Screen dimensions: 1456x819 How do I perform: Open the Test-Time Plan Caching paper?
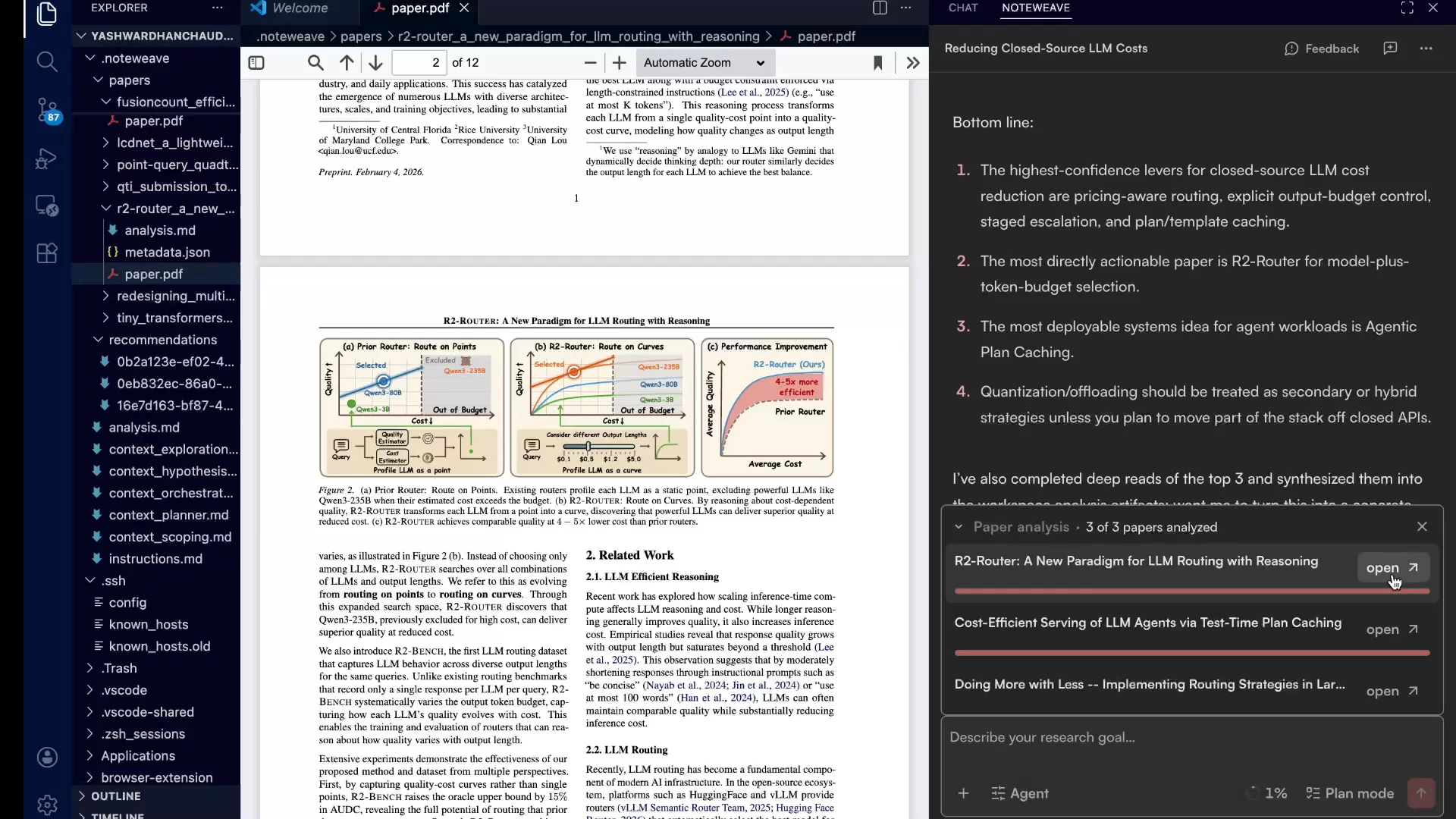[x=1392, y=629]
